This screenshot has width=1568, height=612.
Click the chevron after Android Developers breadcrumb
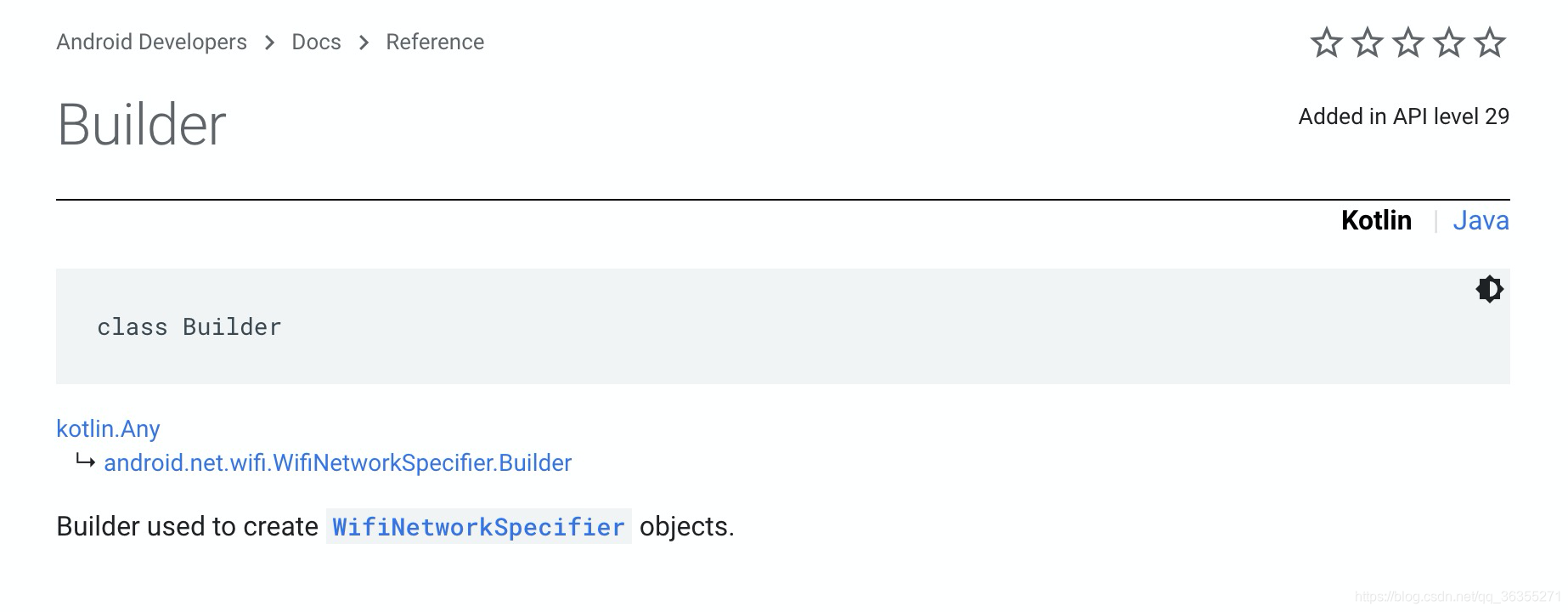[x=268, y=42]
